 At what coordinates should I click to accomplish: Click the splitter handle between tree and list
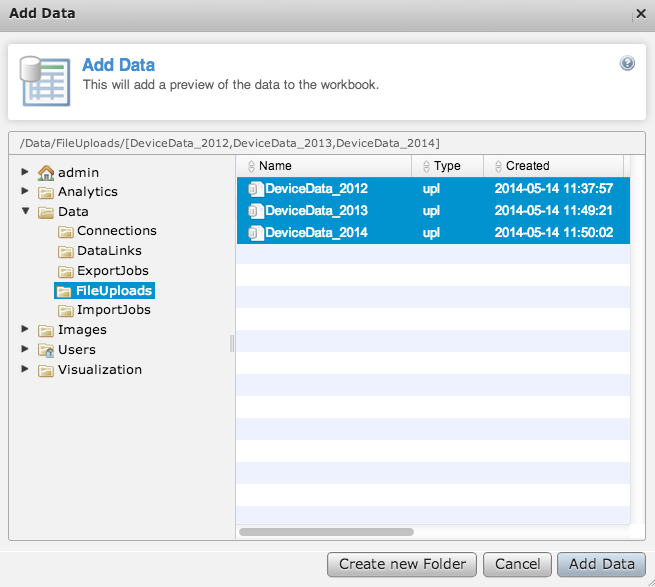tap(232, 343)
